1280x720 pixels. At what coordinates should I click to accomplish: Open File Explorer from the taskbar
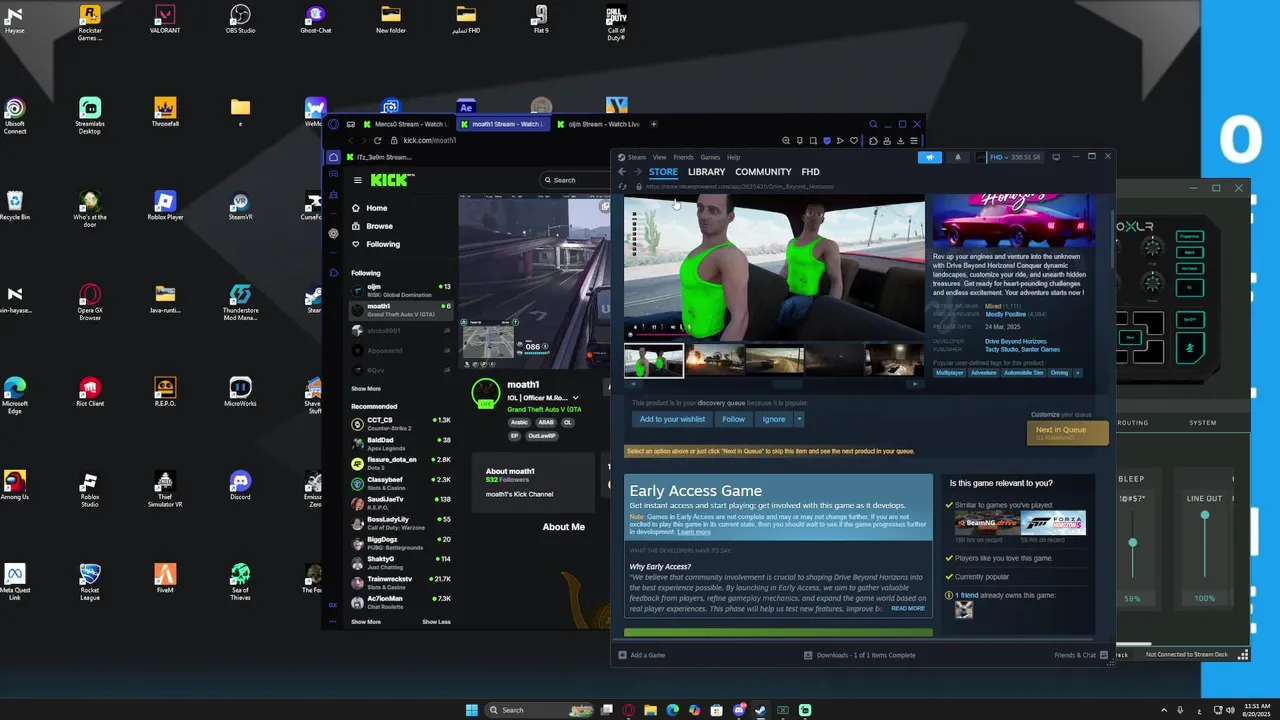[650, 710]
